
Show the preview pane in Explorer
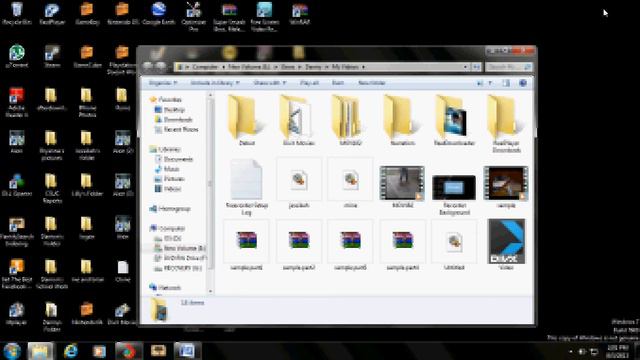pyautogui.click(x=506, y=83)
